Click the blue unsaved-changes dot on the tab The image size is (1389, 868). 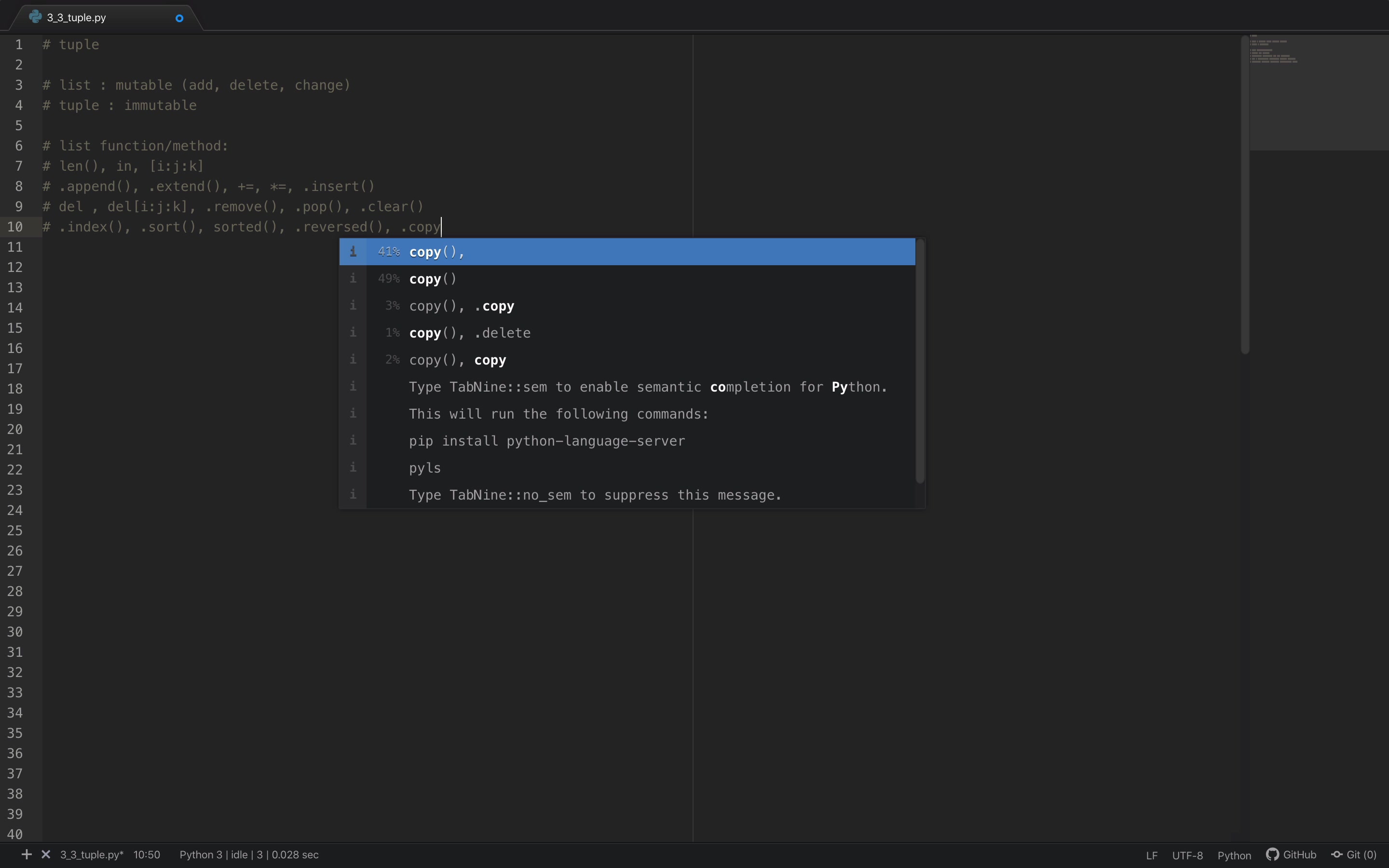click(178, 18)
